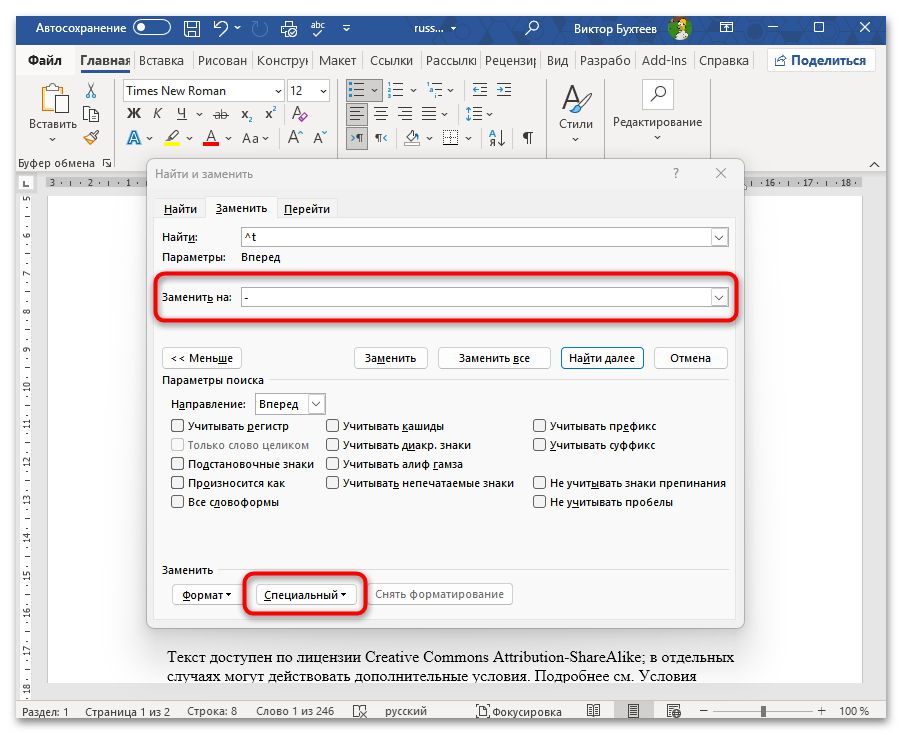Click the Format Painter brush icon
The image size is (902, 734).
pyautogui.click(x=91, y=138)
